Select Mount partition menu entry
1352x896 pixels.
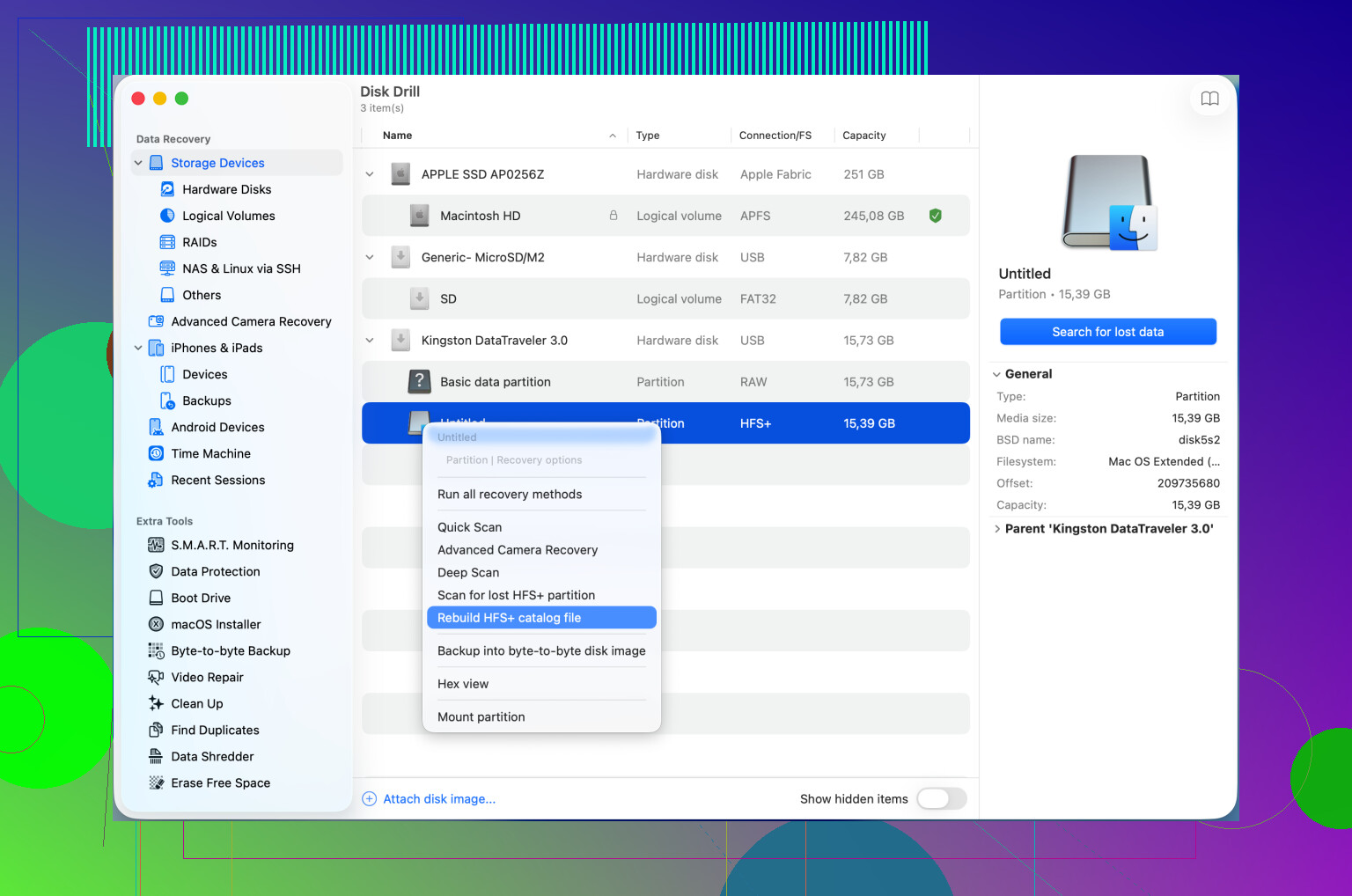pos(541,717)
